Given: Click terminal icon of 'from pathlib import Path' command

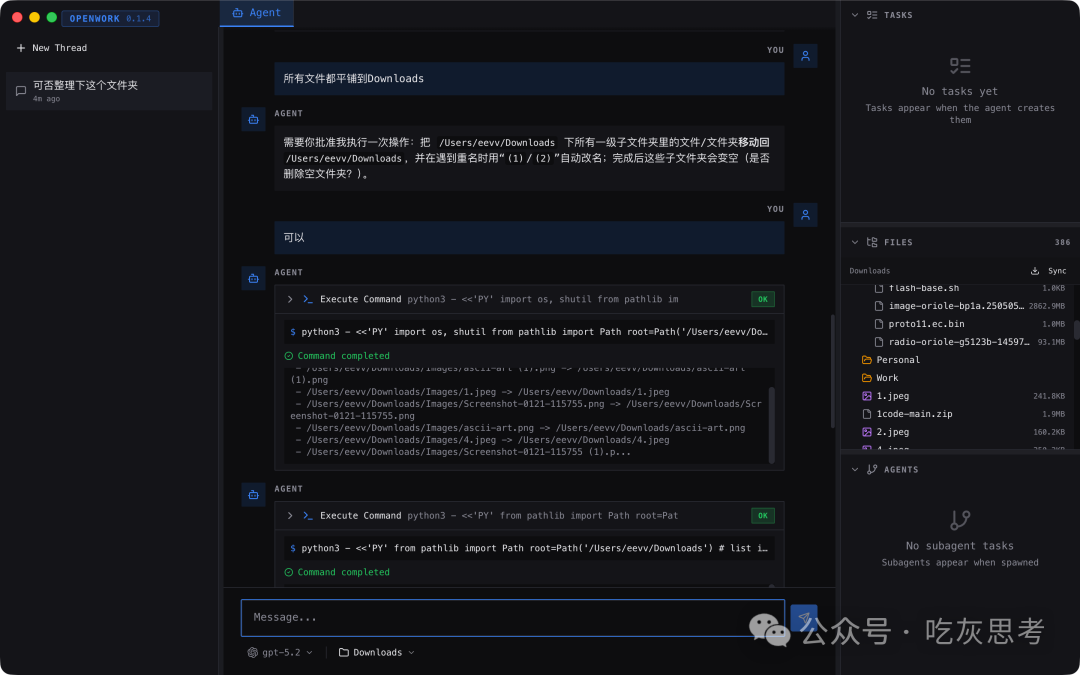Looking at the screenshot, I should 308,516.
